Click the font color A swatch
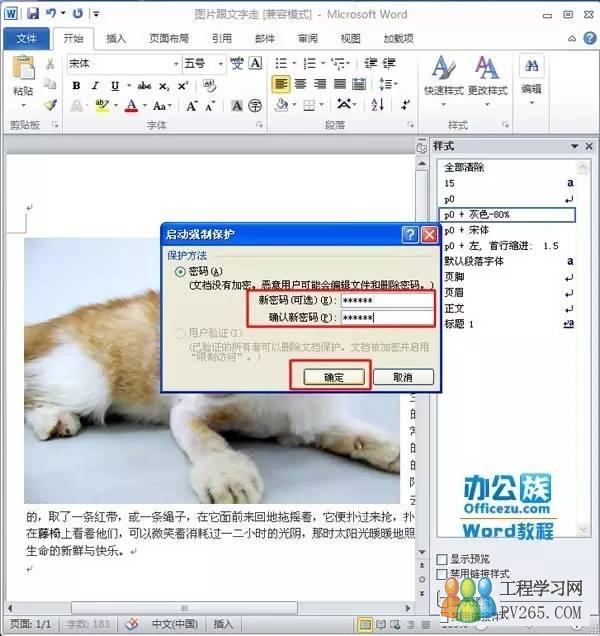The height and width of the screenshot is (636, 600). tap(131, 106)
